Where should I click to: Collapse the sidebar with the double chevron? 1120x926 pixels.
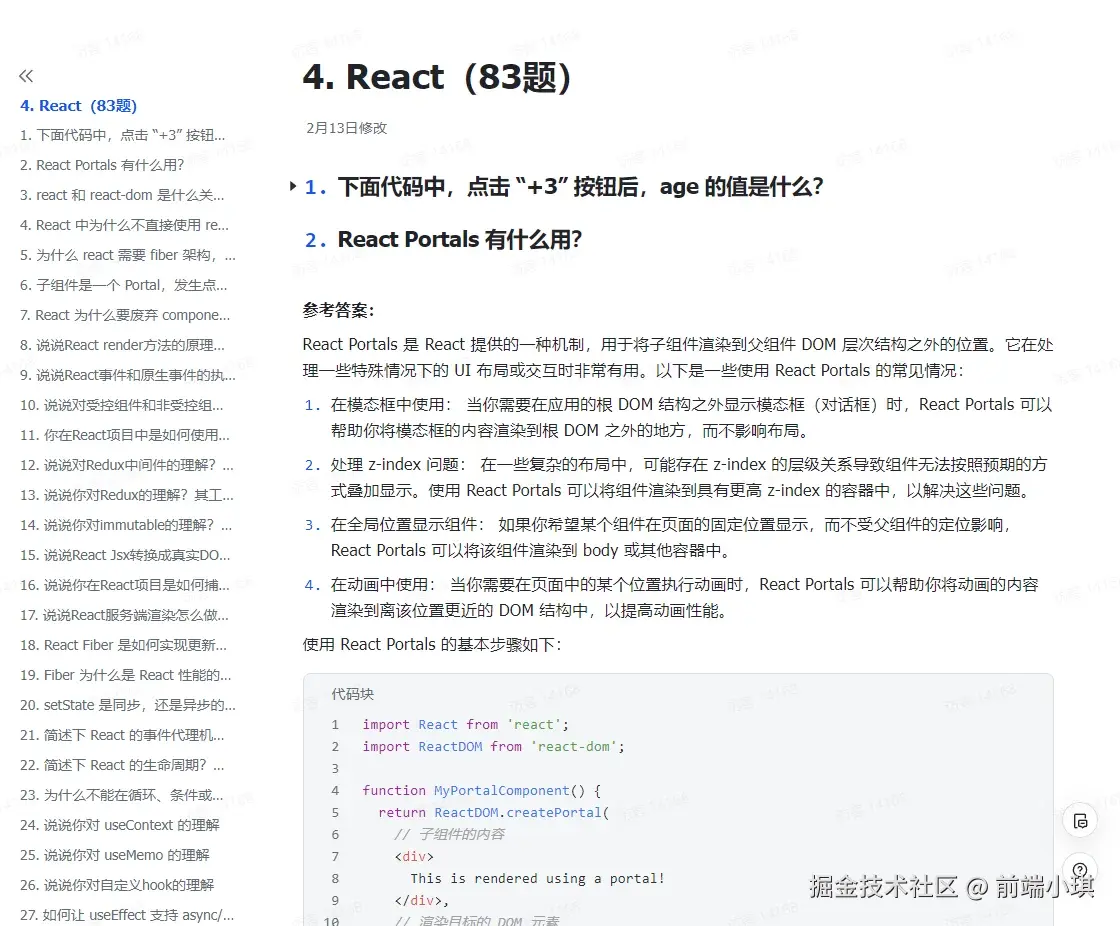pos(26,76)
